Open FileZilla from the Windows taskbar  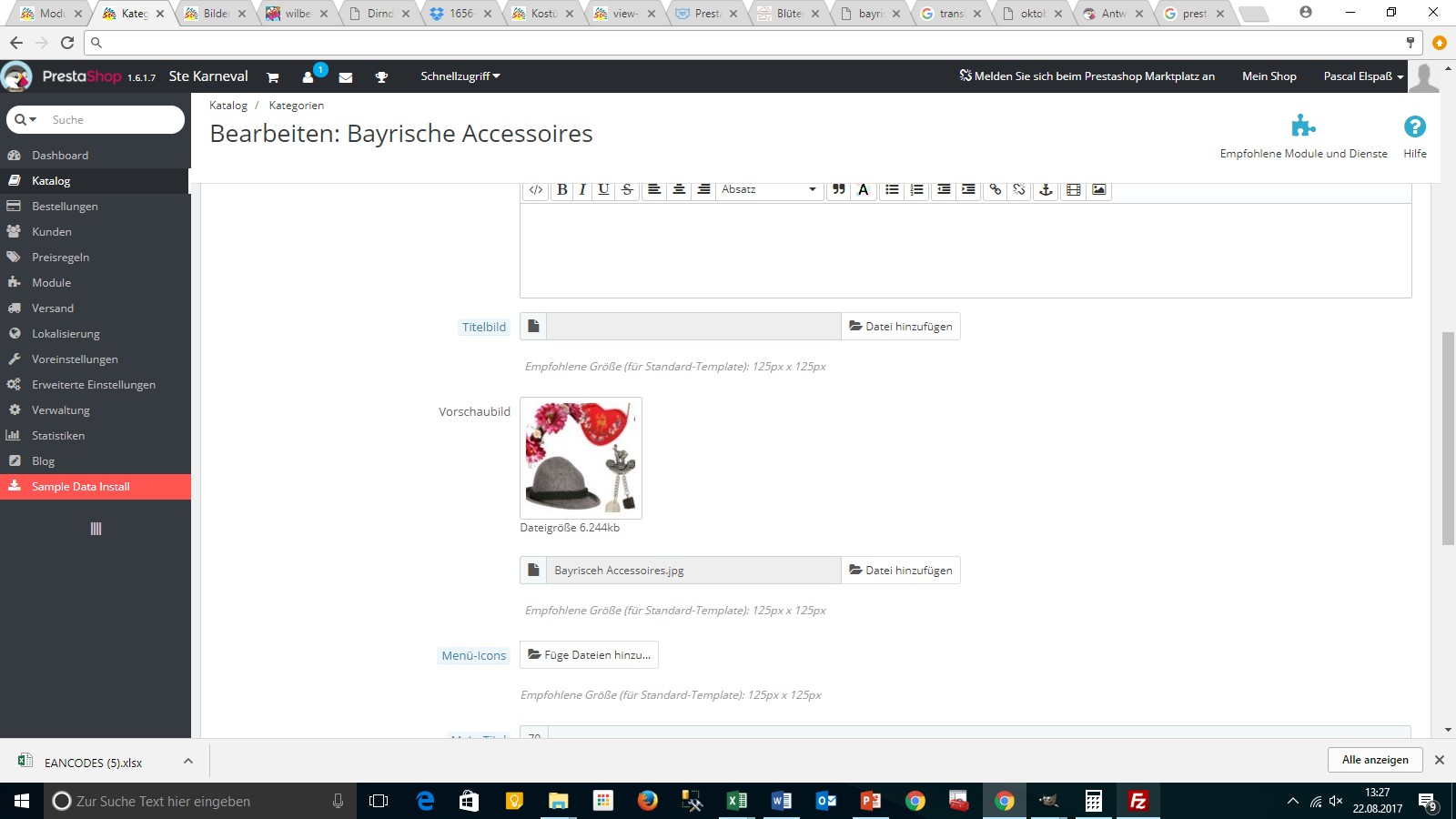click(x=1137, y=801)
